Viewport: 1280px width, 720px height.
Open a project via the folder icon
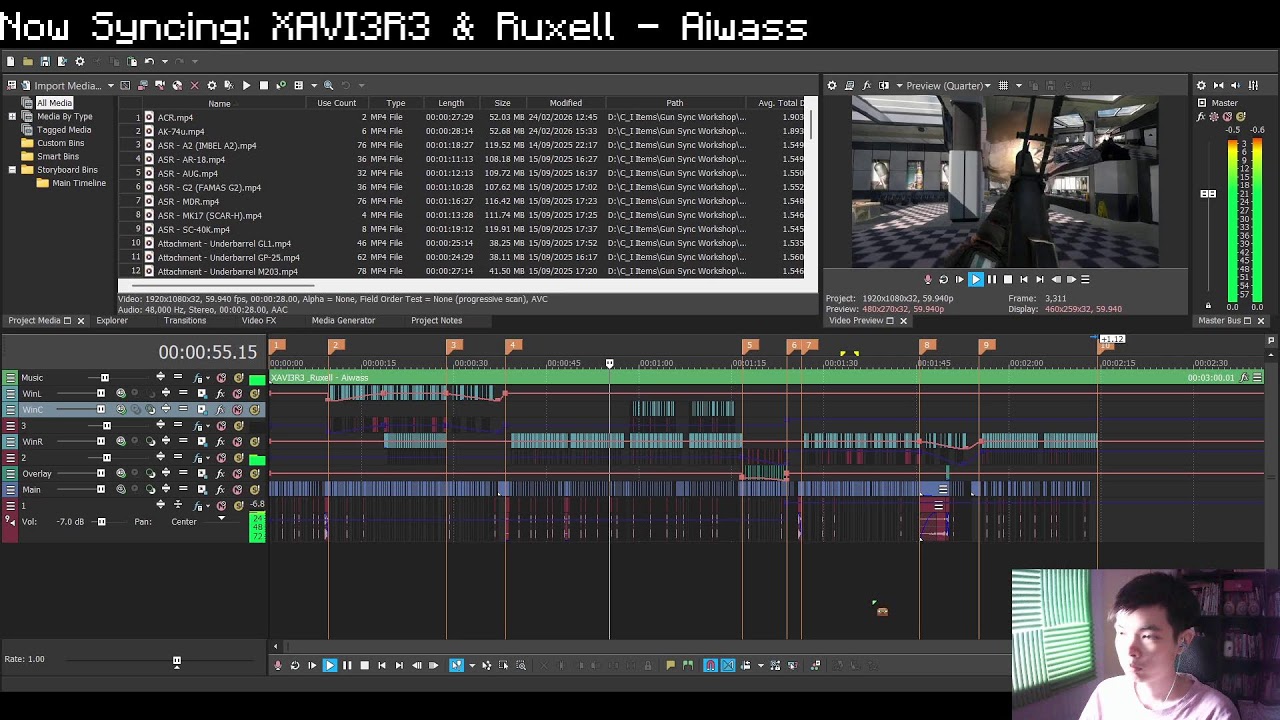click(x=27, y=62)
